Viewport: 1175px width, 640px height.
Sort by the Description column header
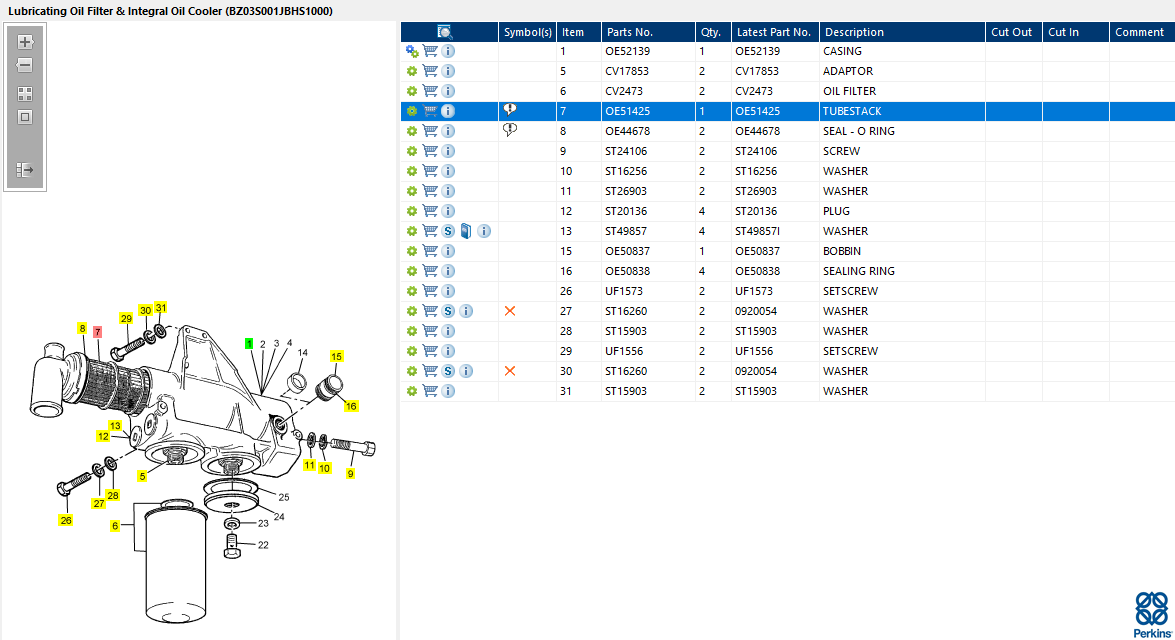(902, 31)
